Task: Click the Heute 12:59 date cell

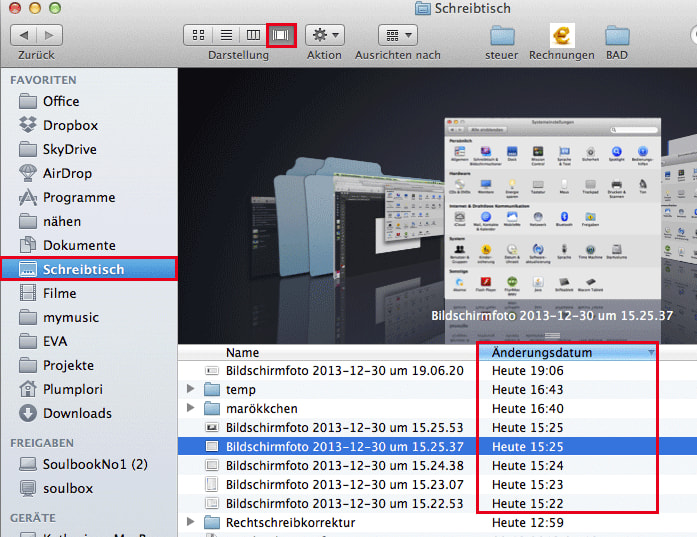Action: click(x=528, y=522)
